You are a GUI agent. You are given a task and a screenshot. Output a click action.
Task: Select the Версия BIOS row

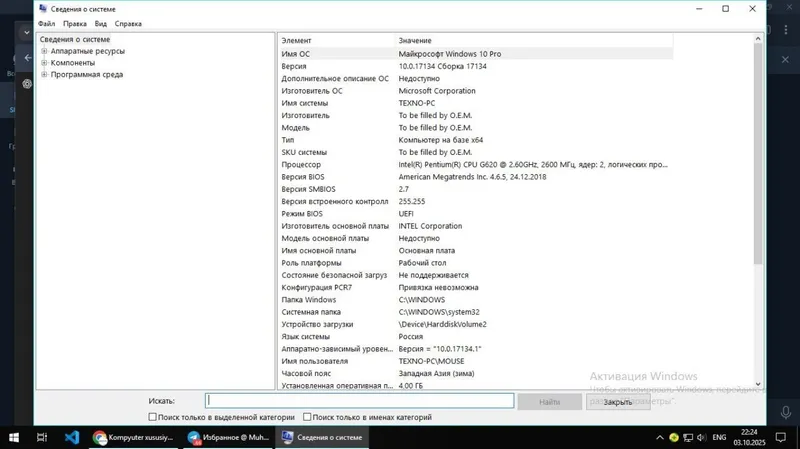(476, 177)
